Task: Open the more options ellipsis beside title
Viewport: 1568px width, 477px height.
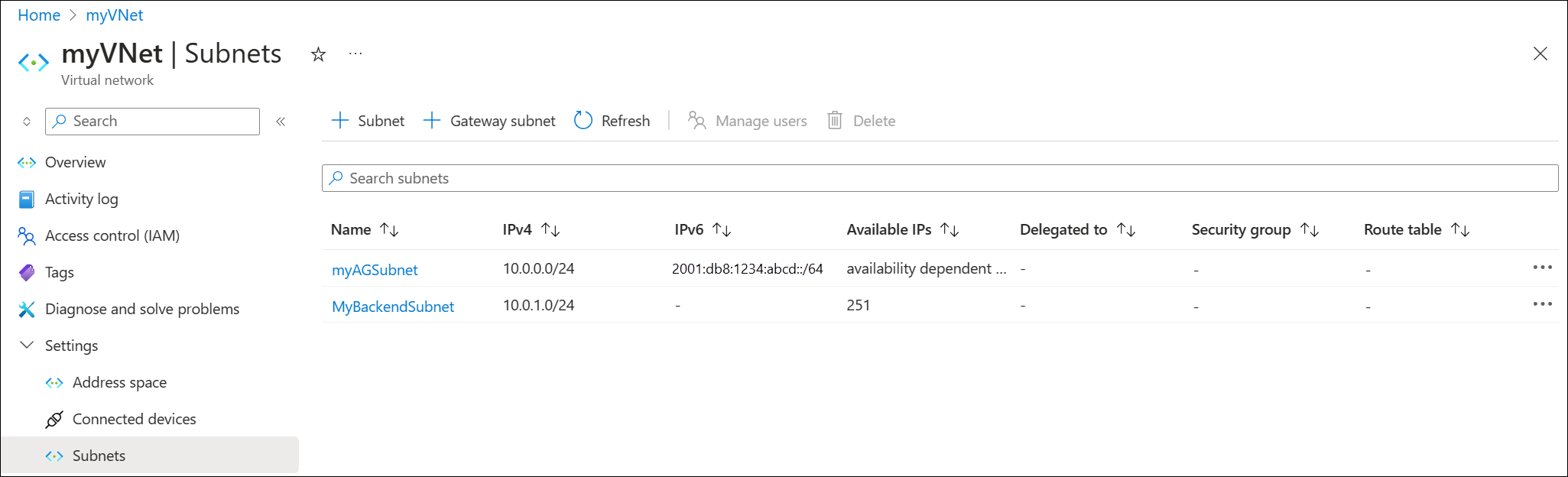Action: 355,54
